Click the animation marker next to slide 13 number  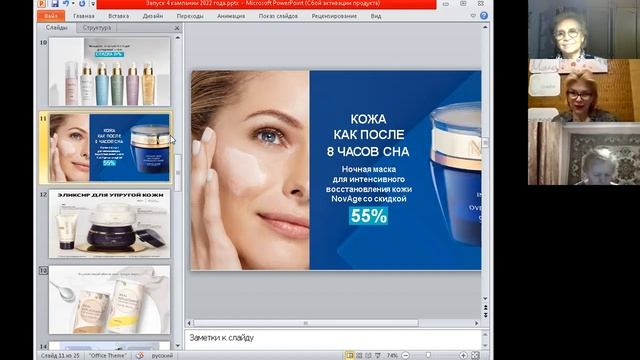(43, 270)
